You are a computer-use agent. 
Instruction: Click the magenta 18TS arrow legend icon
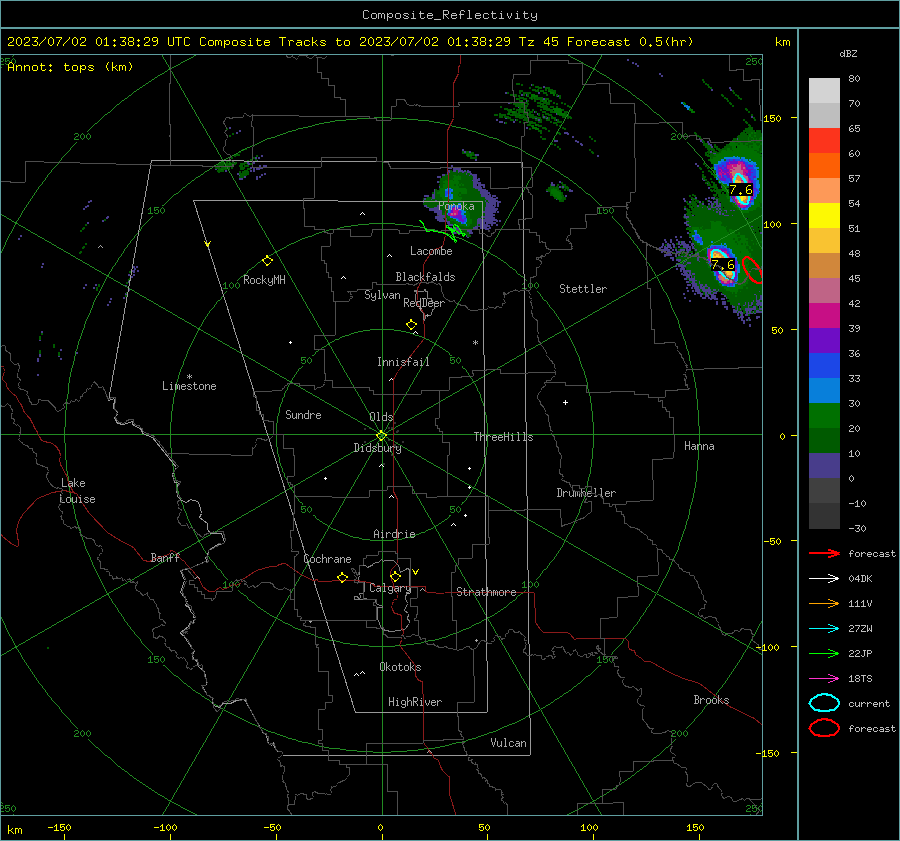point(824,679)
